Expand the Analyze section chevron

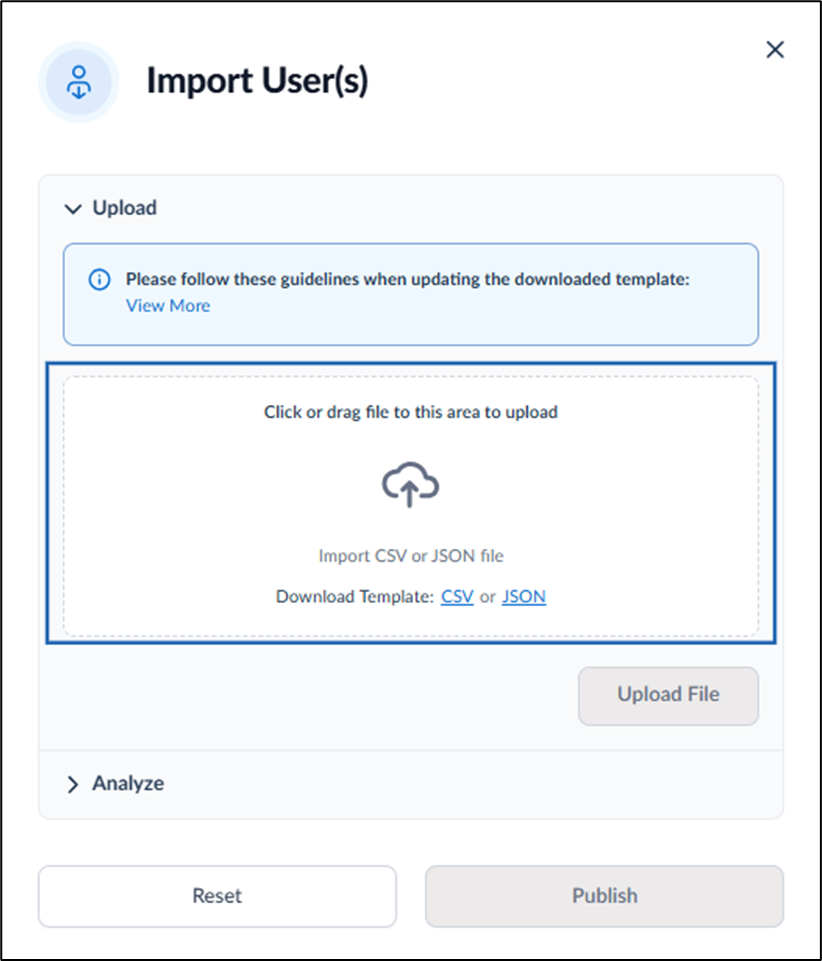click(x=73, y=784)
